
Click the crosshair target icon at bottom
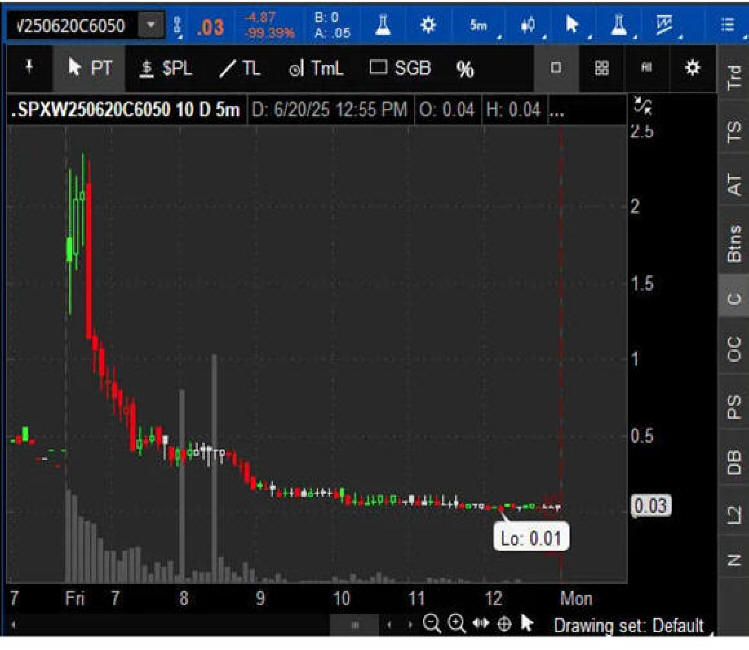pos(504,623)
